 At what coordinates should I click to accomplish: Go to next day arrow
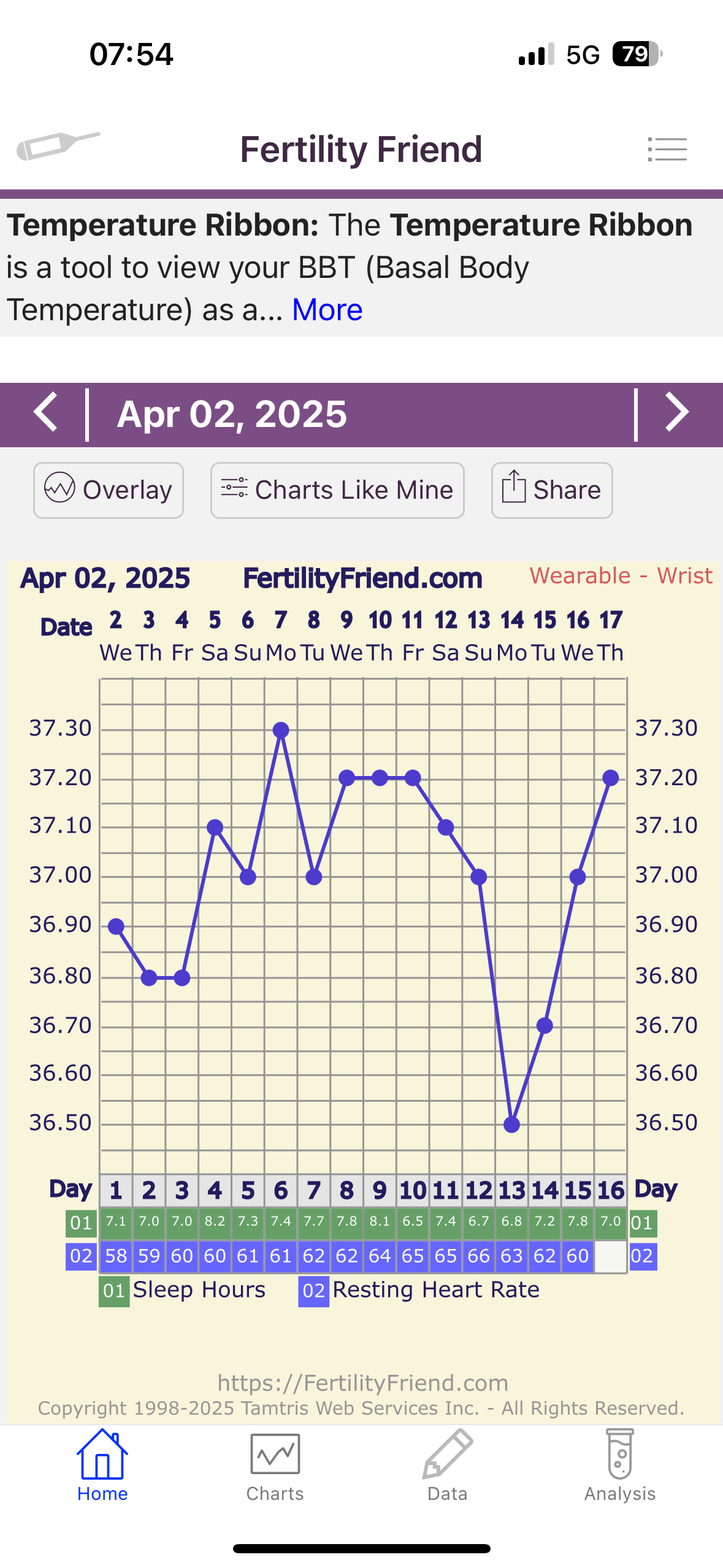tap(676, 413)
